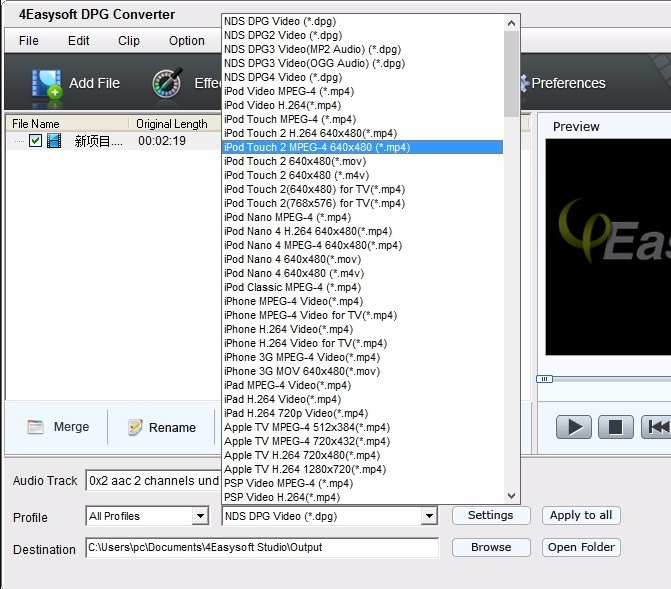Select iPod Touch 2(768x576) for TV(*.mp4)
Image resolution: width=671 pixels, height=589 pixels.
point(362,203)
